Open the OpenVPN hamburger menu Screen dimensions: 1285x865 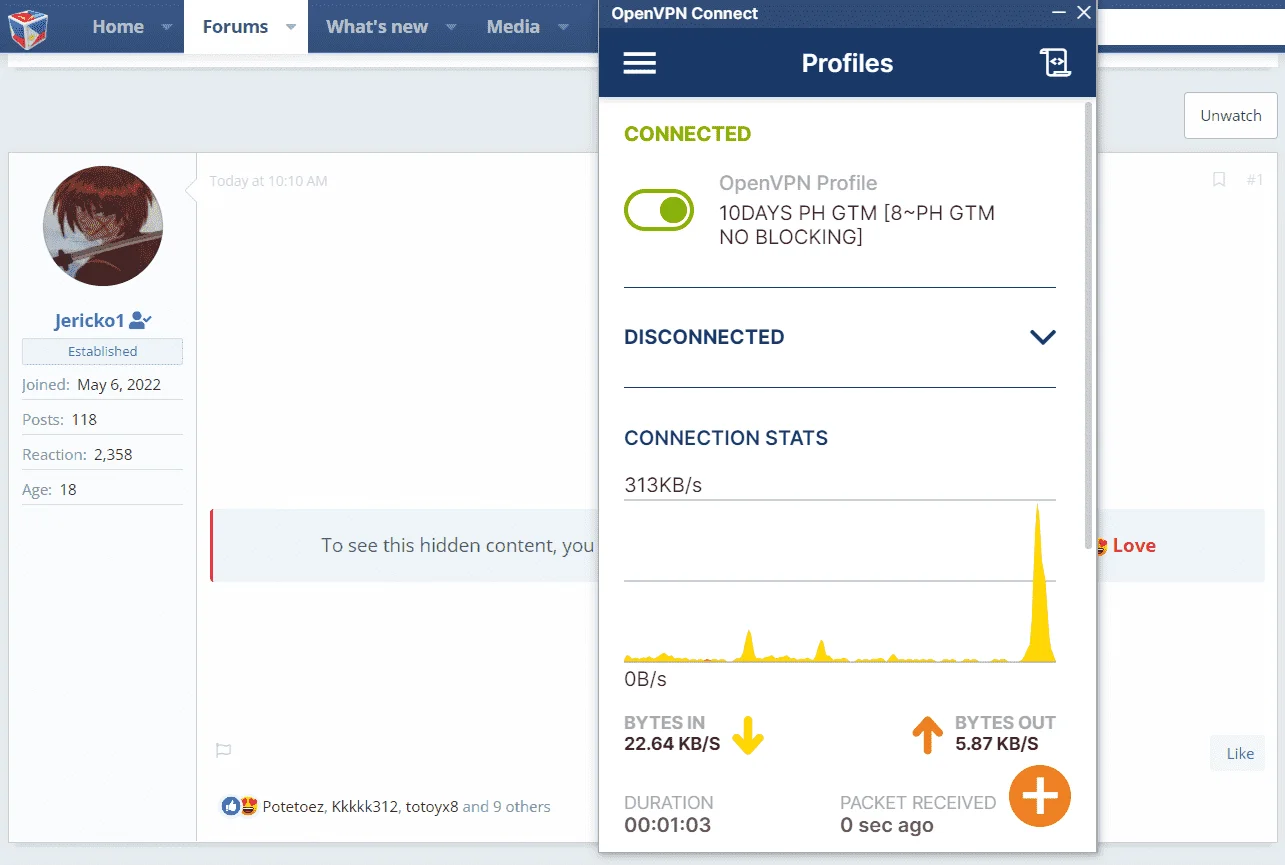pyautogui.click(x=639, y=63)
